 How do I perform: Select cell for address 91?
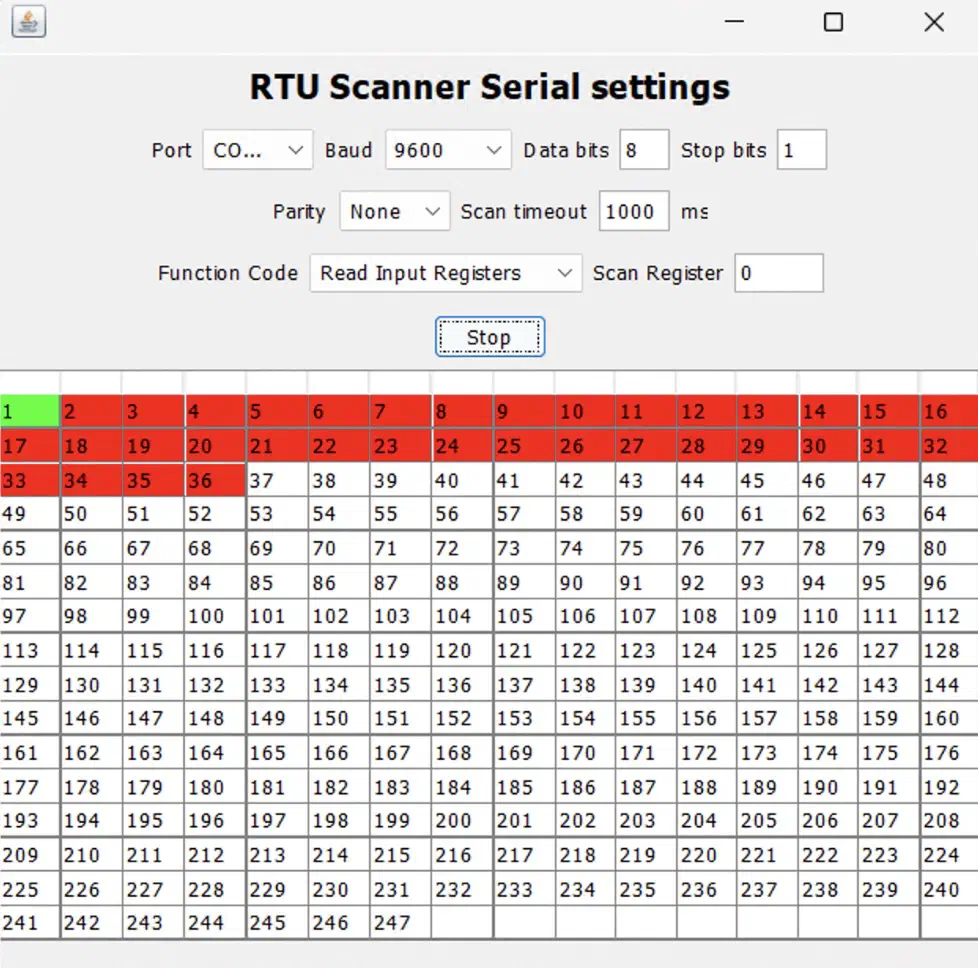coord(646,583)
